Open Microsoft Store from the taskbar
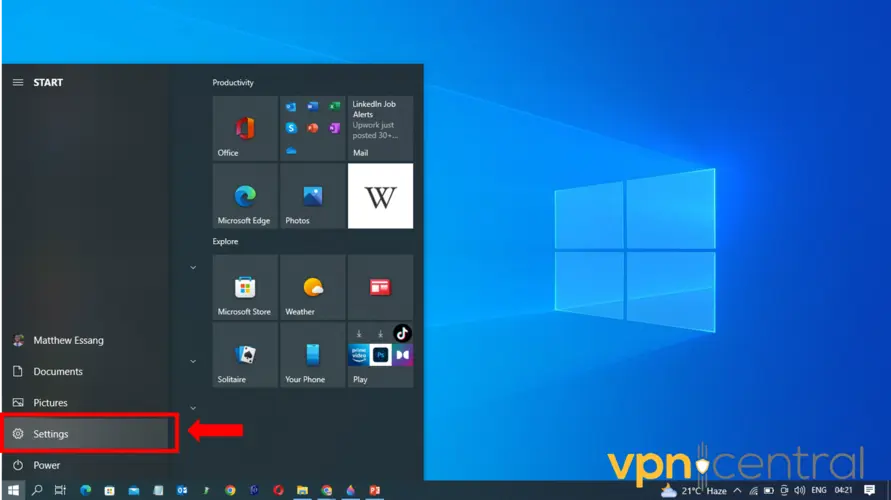The height and width of the screenshot is (500, 891). click(x=110, y=490)
